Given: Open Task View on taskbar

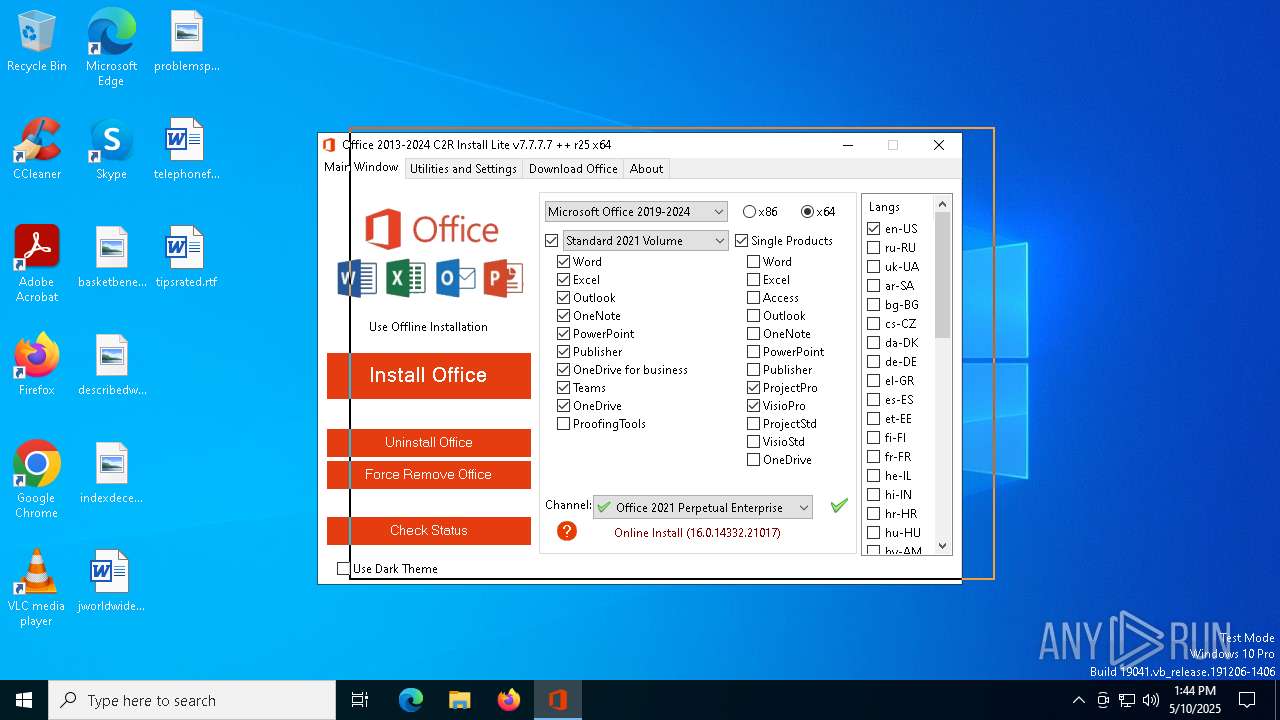Looking at the screenshot, I should point(360,700).
